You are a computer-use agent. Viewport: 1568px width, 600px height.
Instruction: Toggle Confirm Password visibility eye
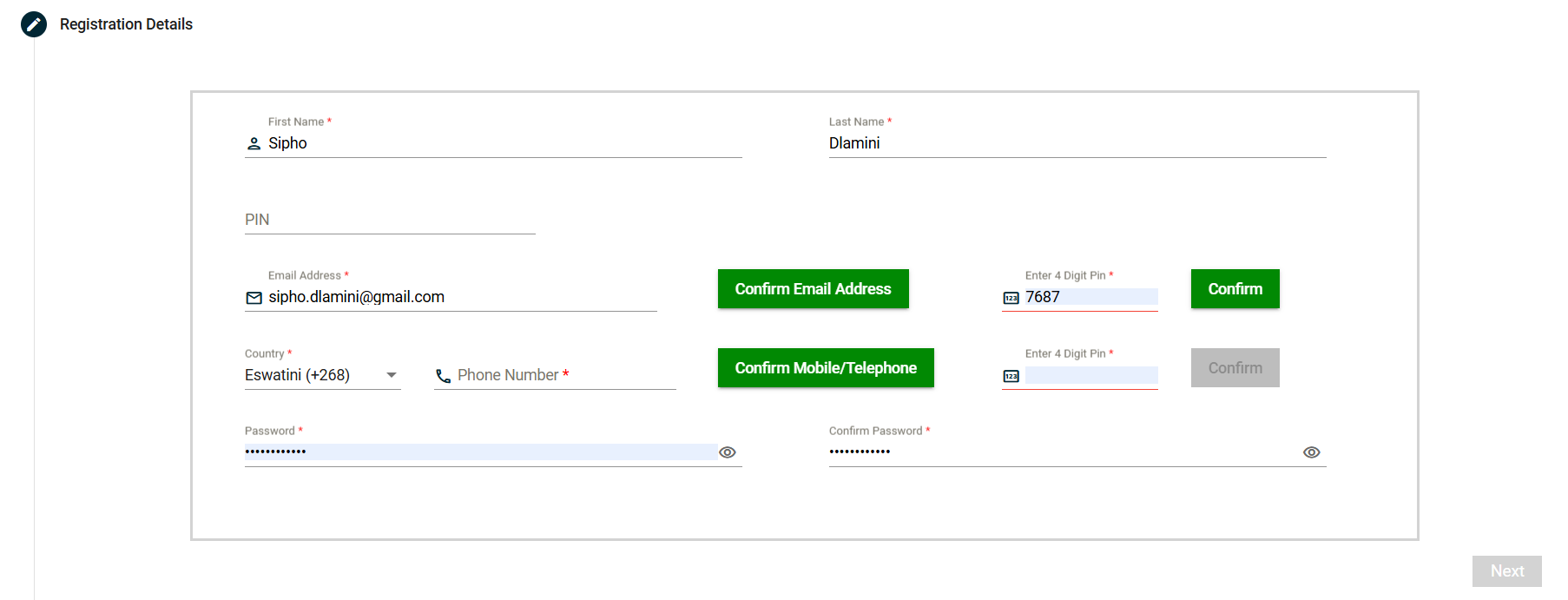(1311, 452)
